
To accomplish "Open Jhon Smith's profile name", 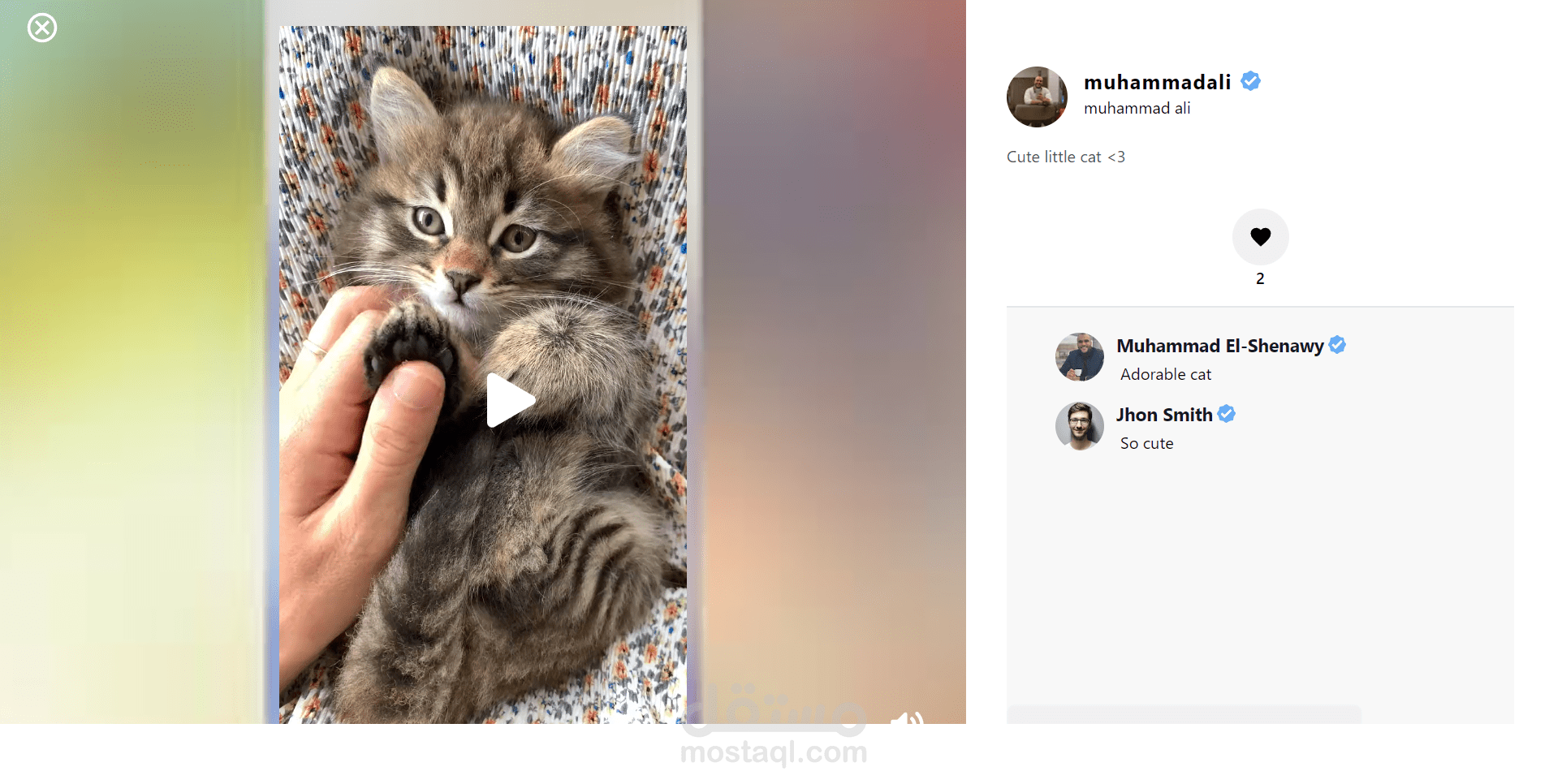I will tap(1163, 415).
